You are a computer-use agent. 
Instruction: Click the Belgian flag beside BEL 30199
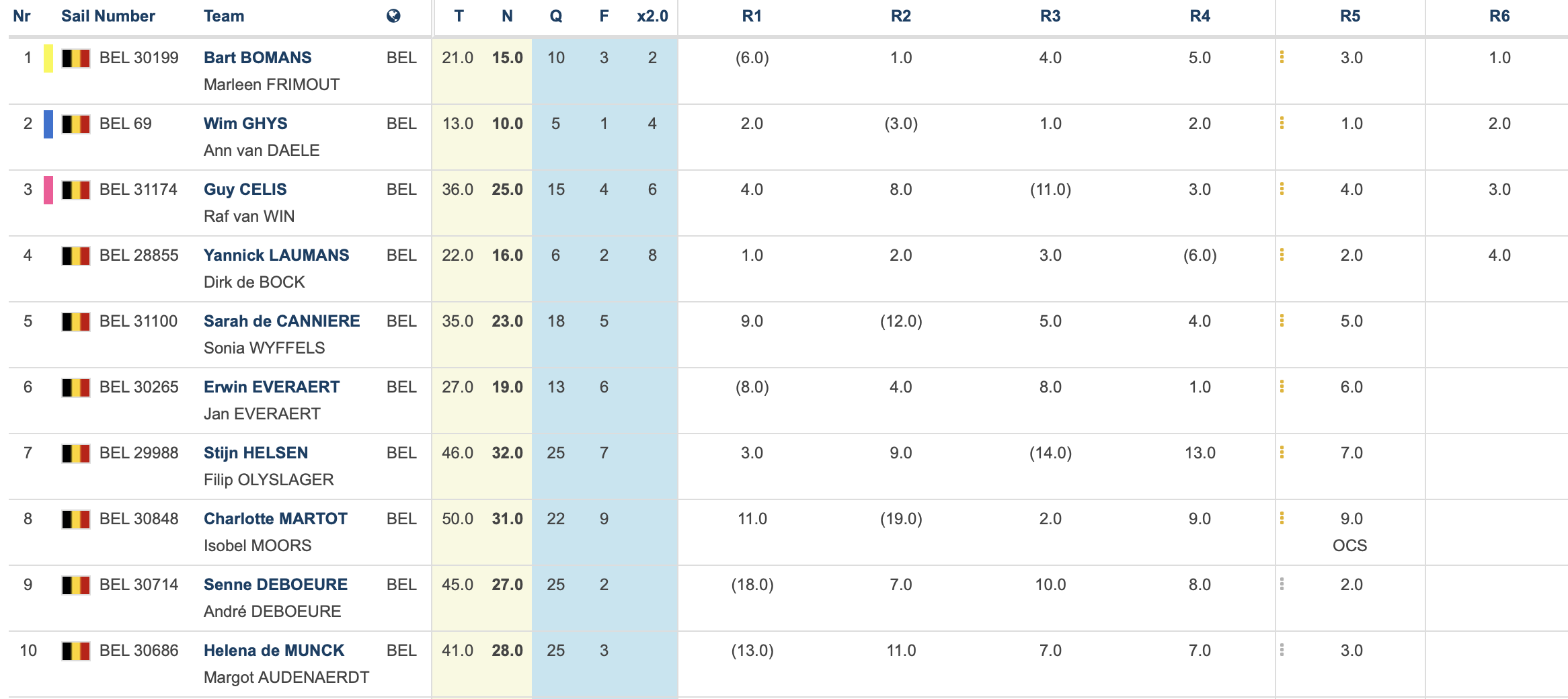click(x=76, y=58)
